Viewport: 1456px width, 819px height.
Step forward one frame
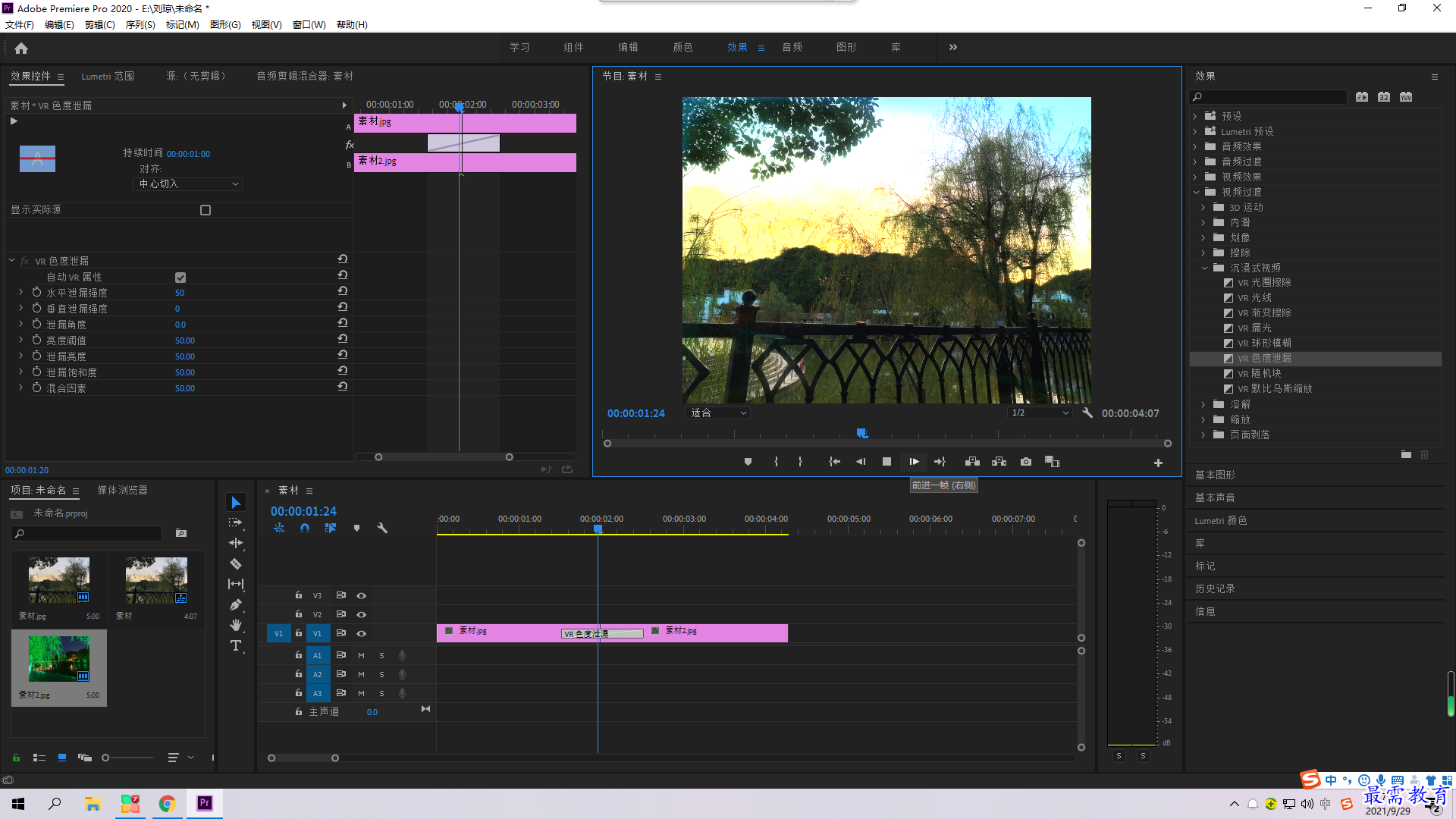pyautogui.click(x=914, y=461)
